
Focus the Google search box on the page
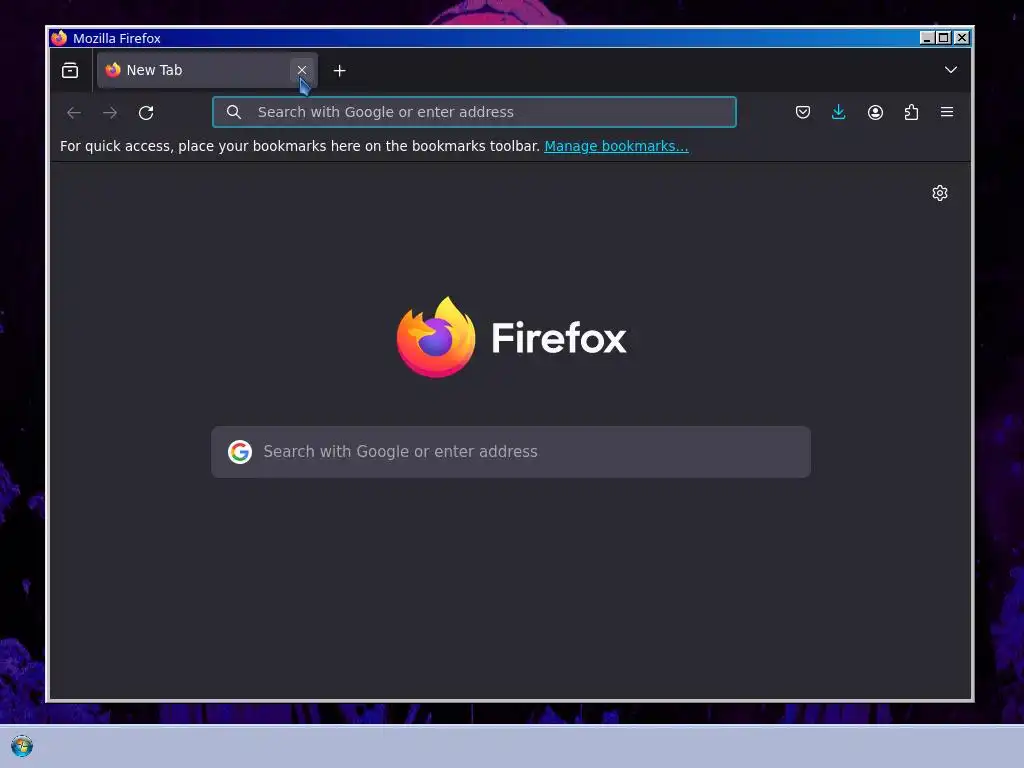(511, 452)
